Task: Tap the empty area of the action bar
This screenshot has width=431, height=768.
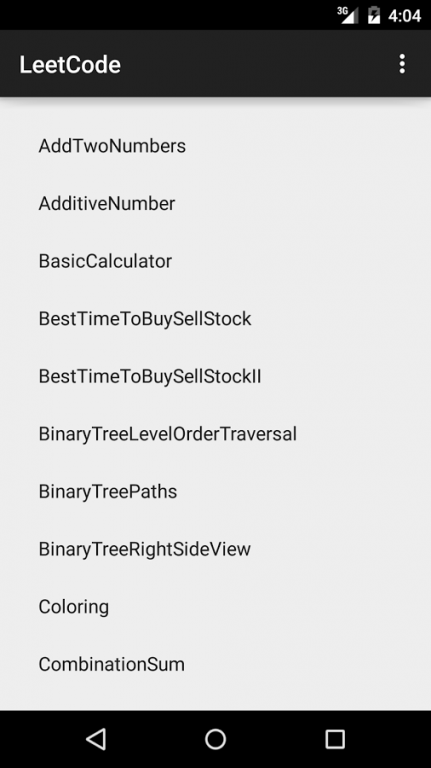Action: [255, 64]
